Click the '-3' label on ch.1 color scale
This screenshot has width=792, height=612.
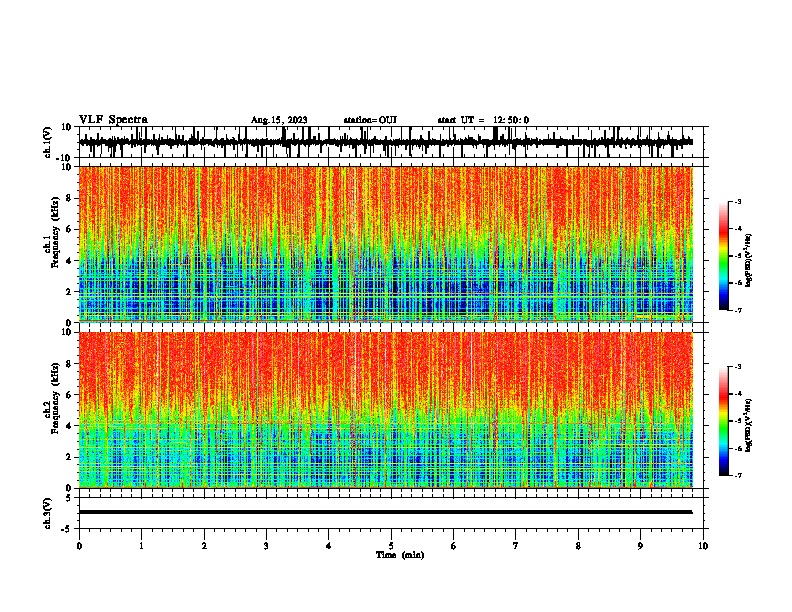click(x=738, y=201)
